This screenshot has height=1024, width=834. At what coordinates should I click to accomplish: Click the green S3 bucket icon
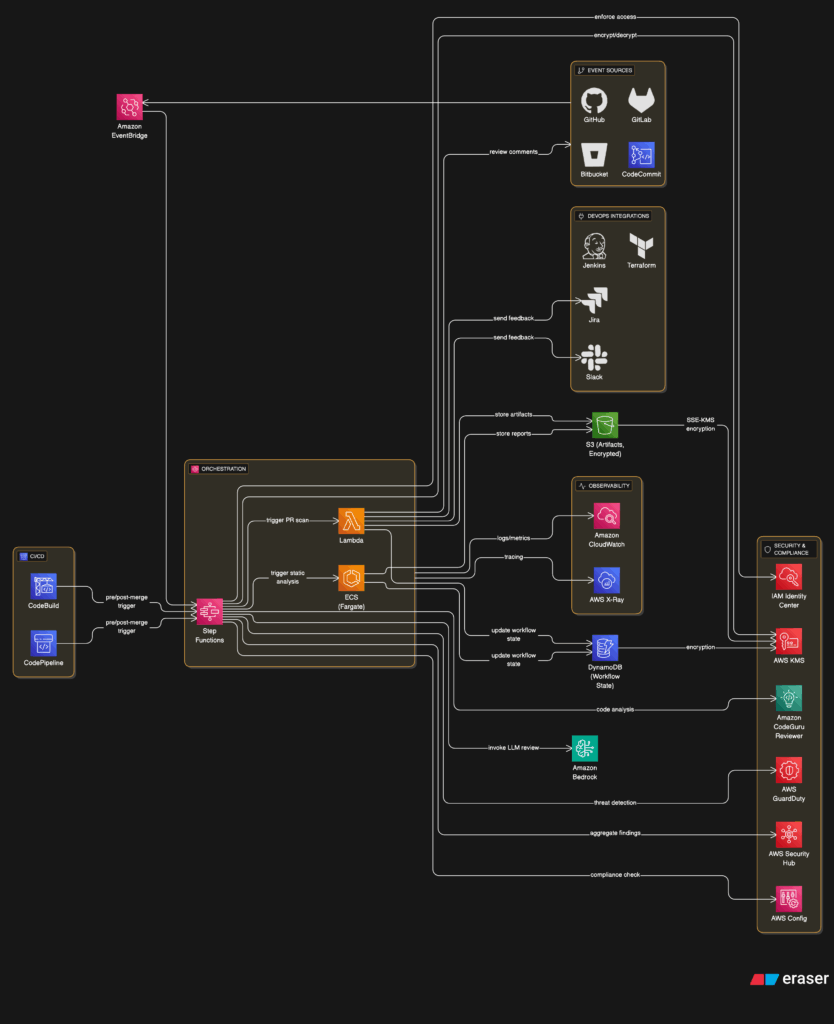(x=605, y=425)
